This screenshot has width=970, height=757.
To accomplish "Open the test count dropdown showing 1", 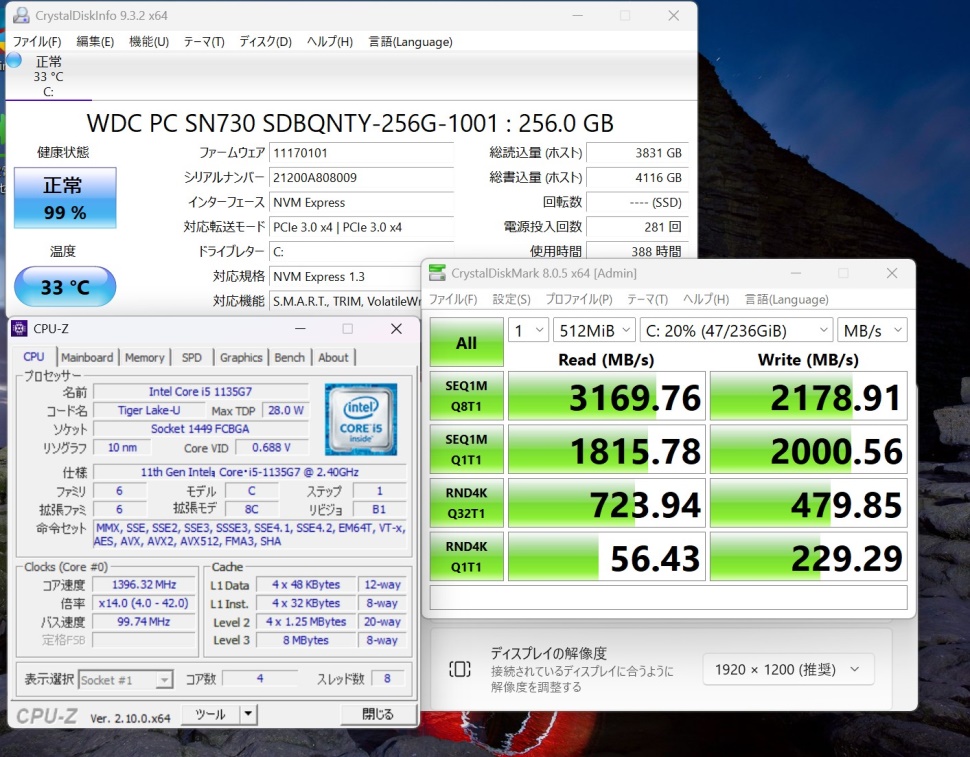I will coord(528,330).
